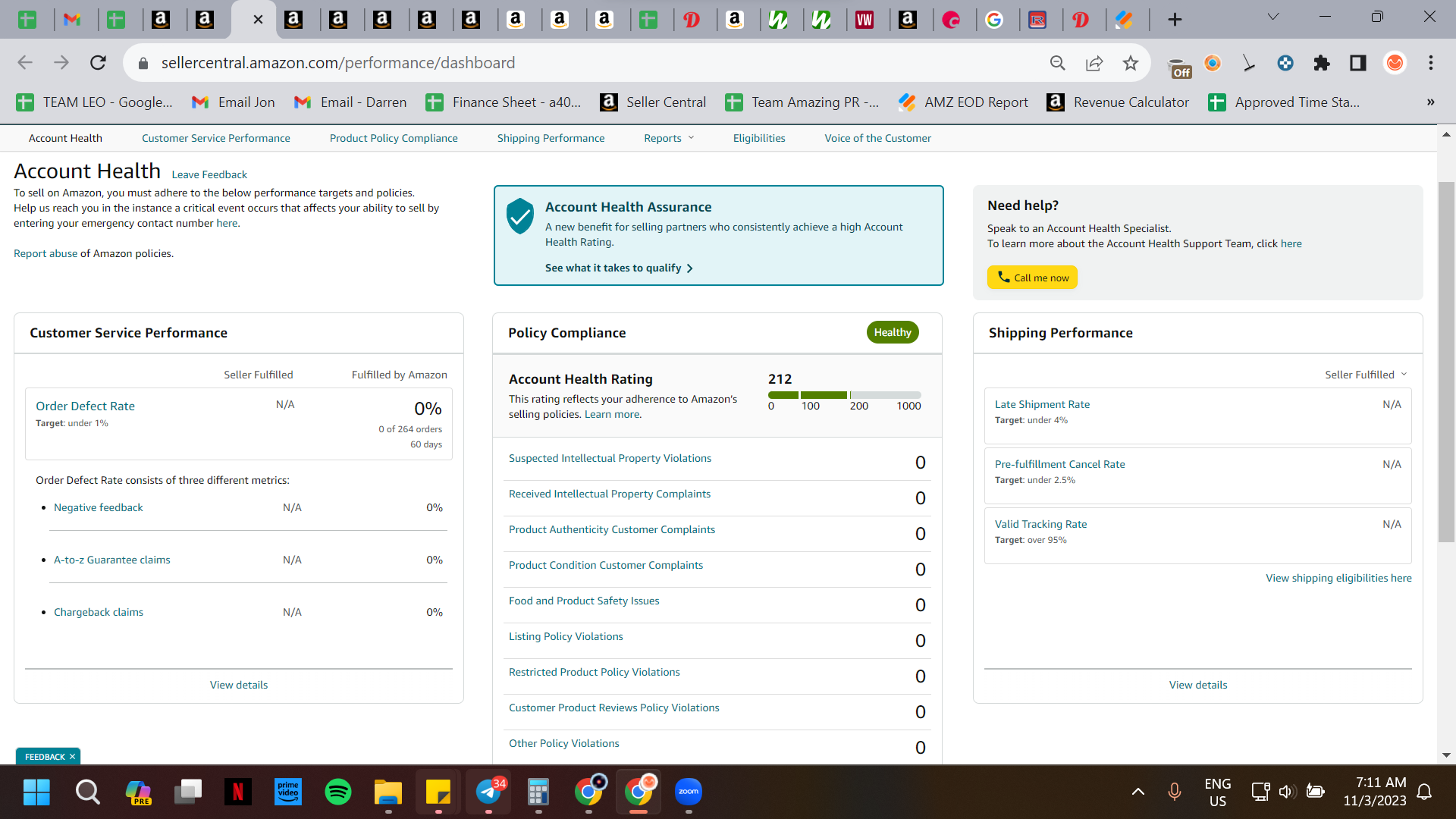Open a new browser tab
Image resolution: width=1456 pixels, height=819 pixels.
pos(1175,20)
